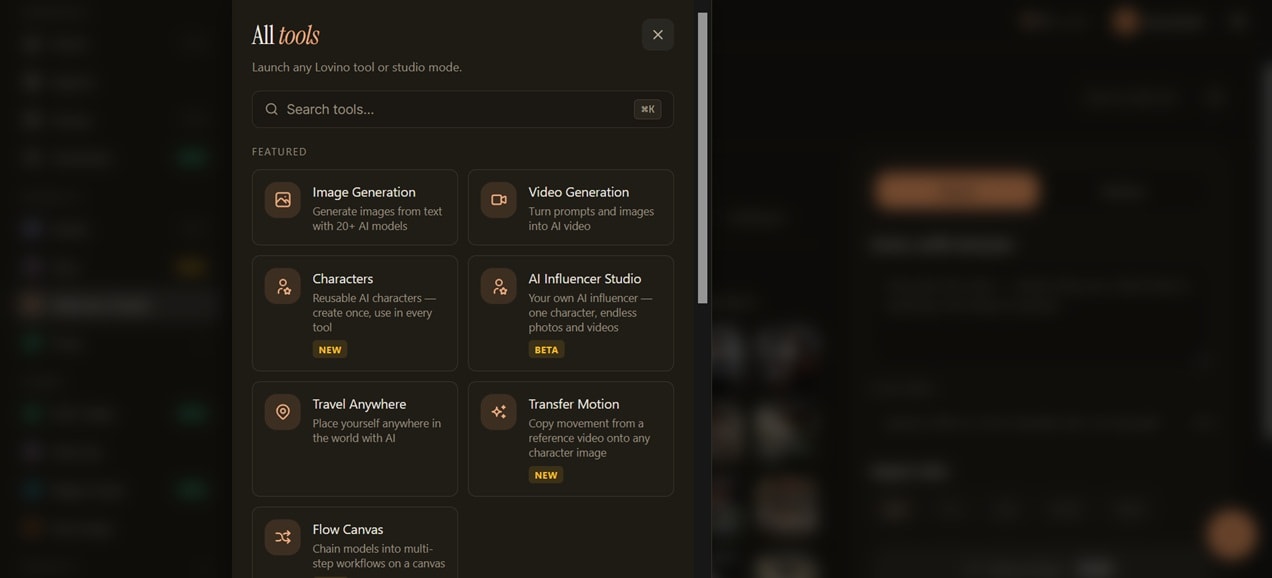Click the NEW badge under Transfer Motion

click(x=546, y=475)
